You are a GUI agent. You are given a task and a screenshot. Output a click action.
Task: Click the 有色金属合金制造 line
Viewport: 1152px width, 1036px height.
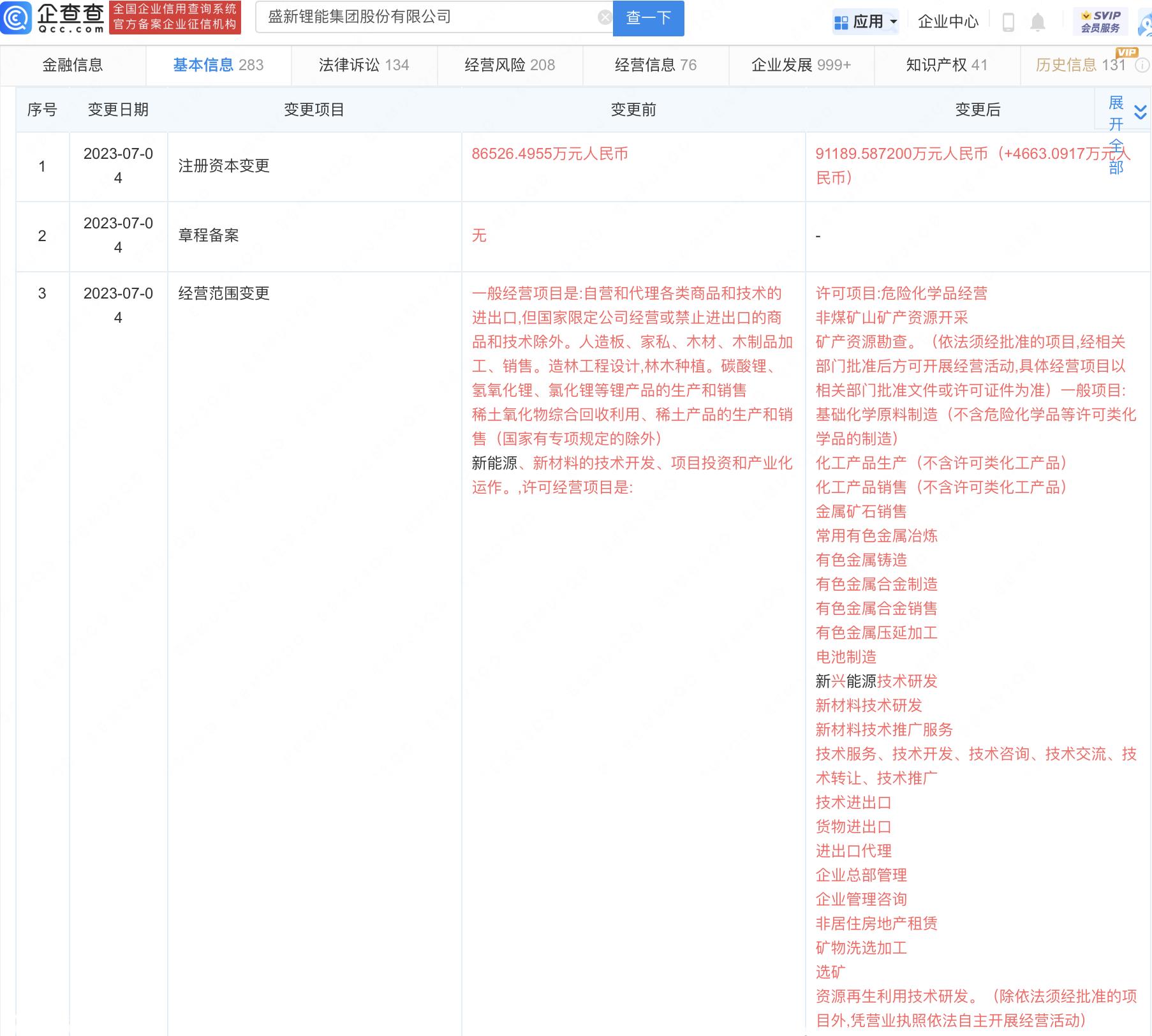(x=876, y=584)
